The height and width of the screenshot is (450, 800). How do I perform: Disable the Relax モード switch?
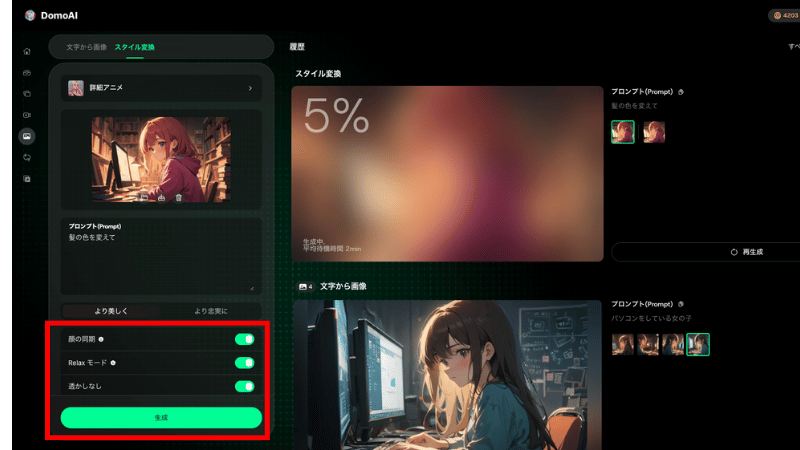tap(244, 362)
